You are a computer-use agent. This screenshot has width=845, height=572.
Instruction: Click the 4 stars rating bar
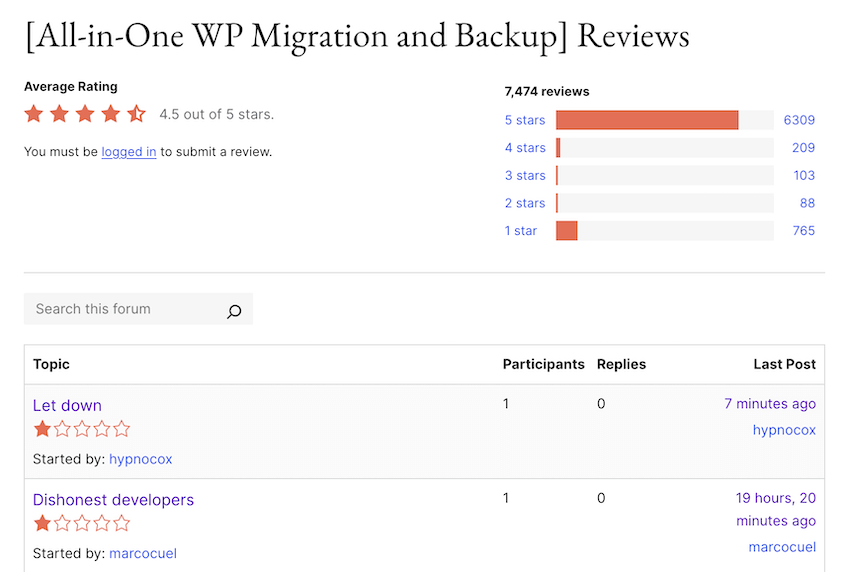(x=665, y=148)
